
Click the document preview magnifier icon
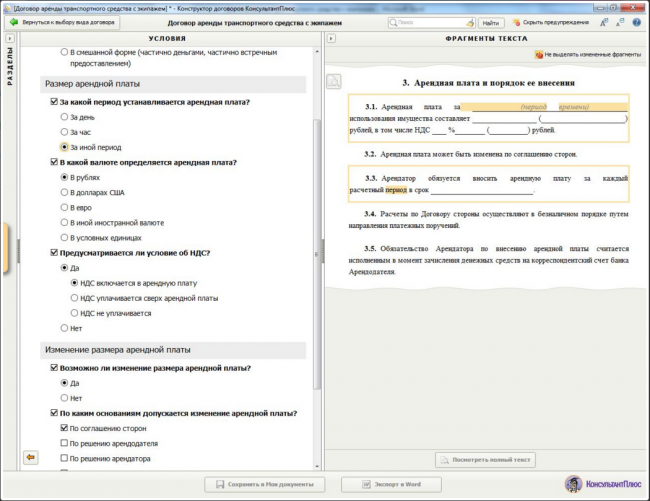(x=334, y=81)
